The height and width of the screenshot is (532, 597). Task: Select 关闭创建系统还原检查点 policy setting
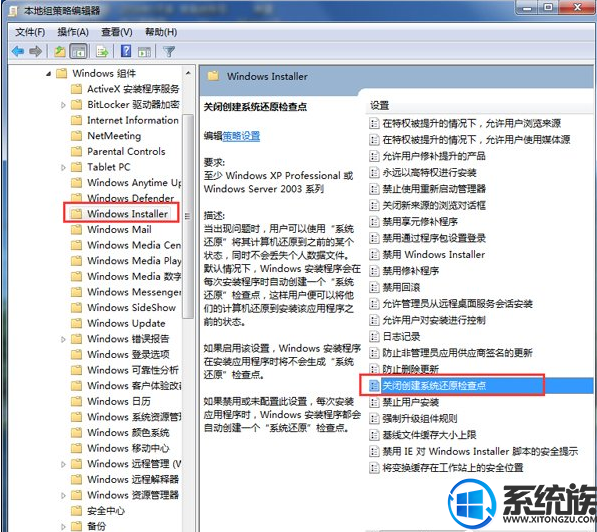coord(434,385)
